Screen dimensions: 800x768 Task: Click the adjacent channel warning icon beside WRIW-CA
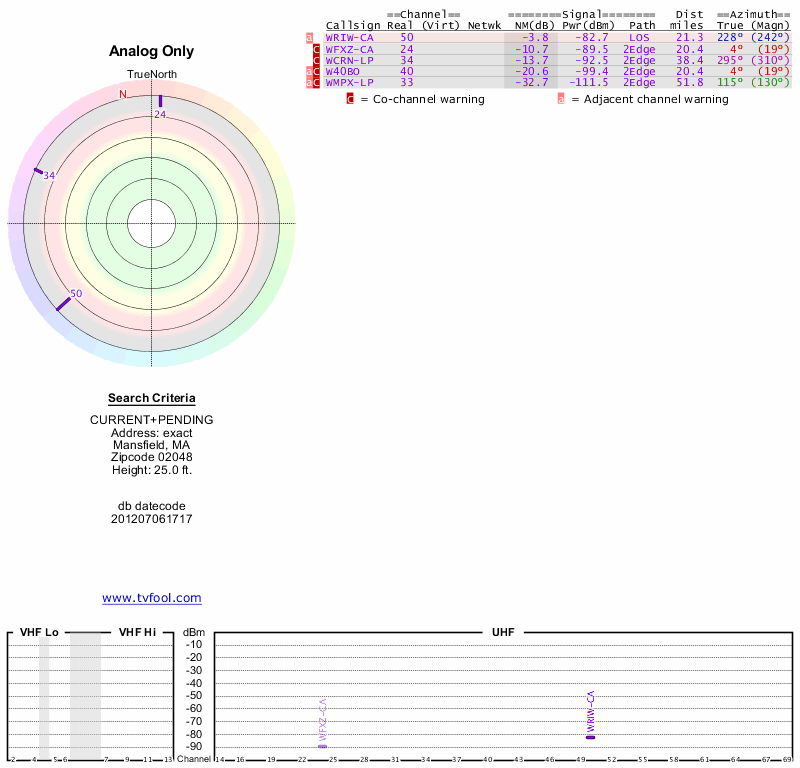click(309, 38)
